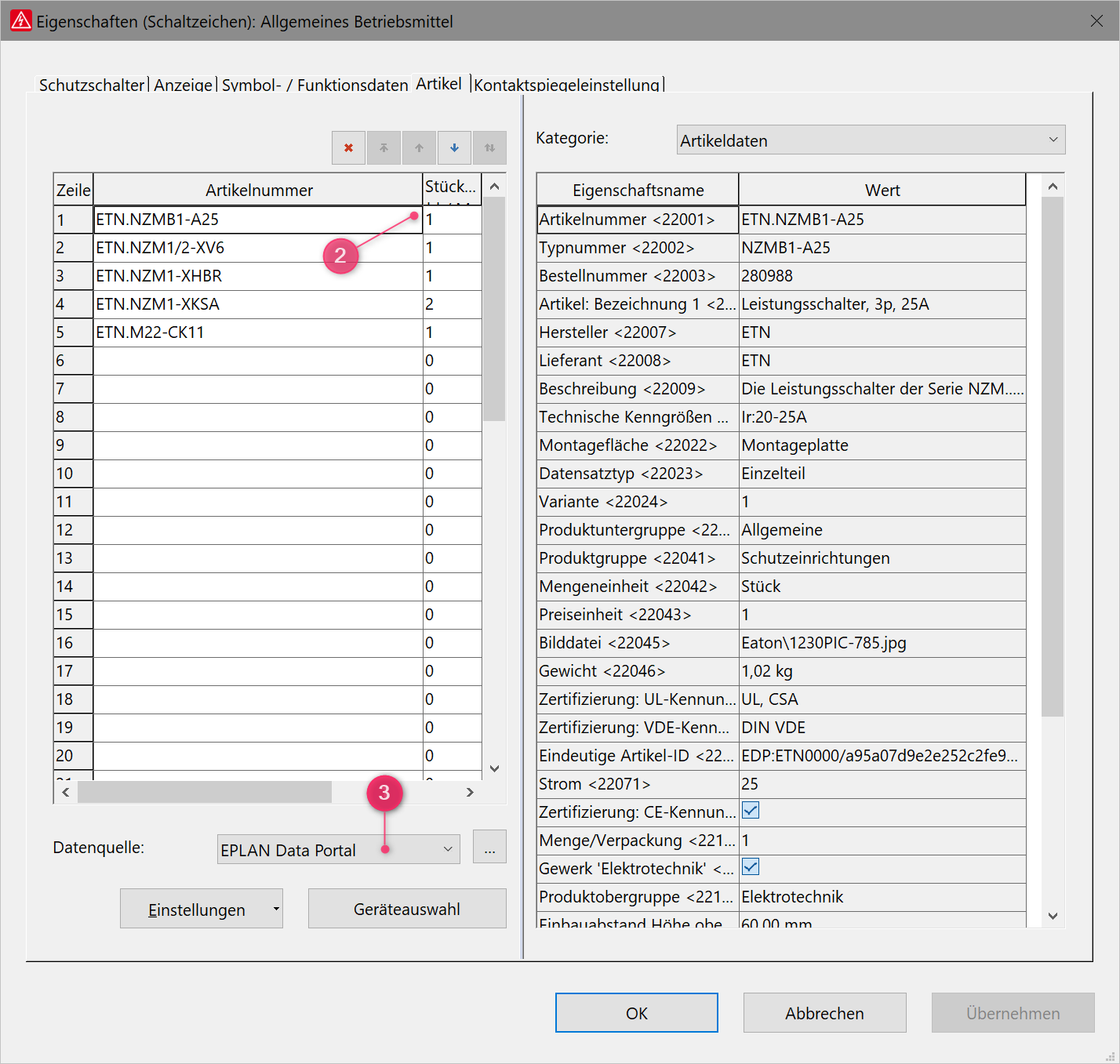Open the browse dialog via the ellipsis icon
This screenshot has height=1064, width=1120.
coord(489,847)
